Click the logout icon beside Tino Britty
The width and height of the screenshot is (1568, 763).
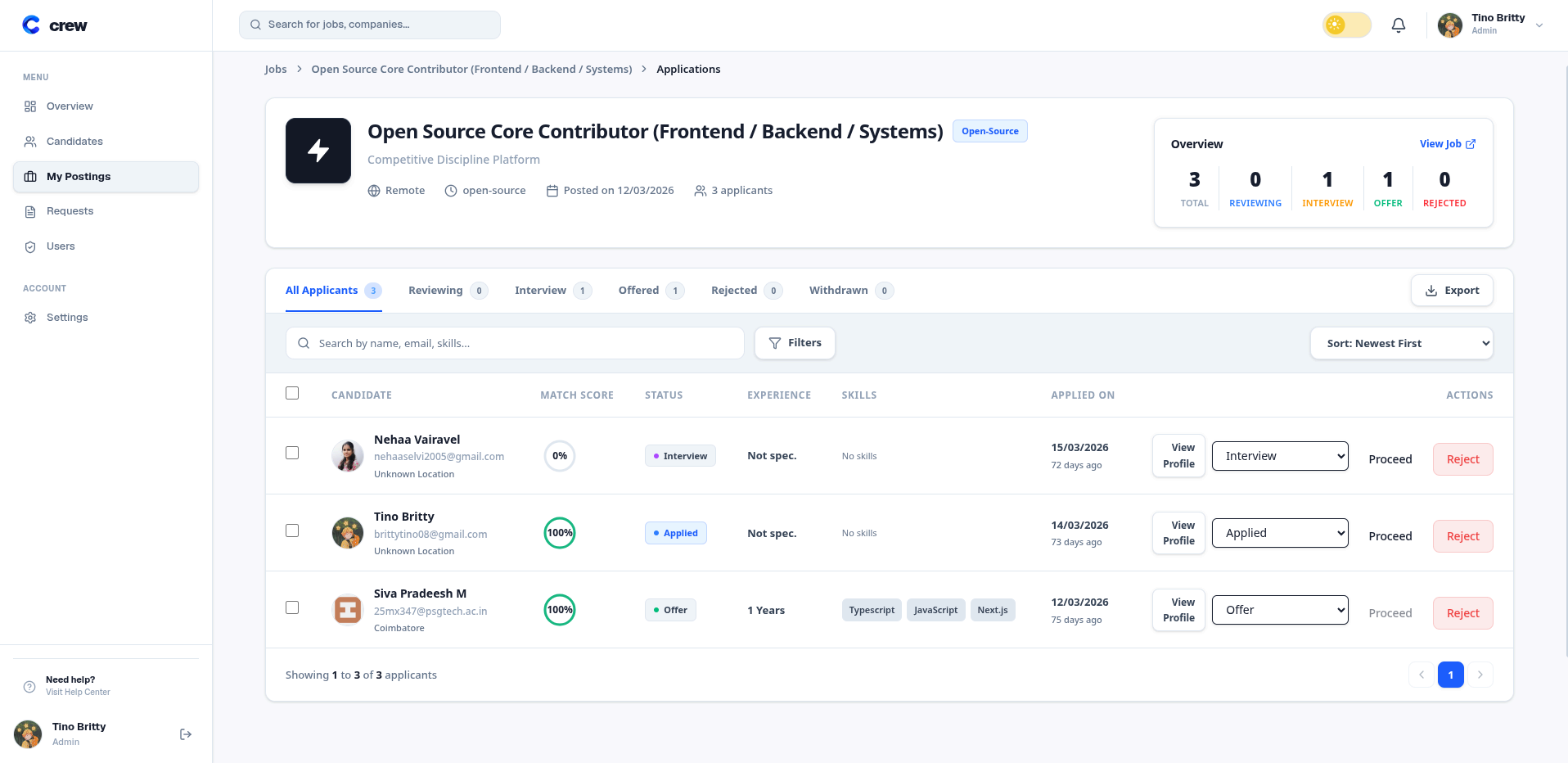click(x=186, y=734)
